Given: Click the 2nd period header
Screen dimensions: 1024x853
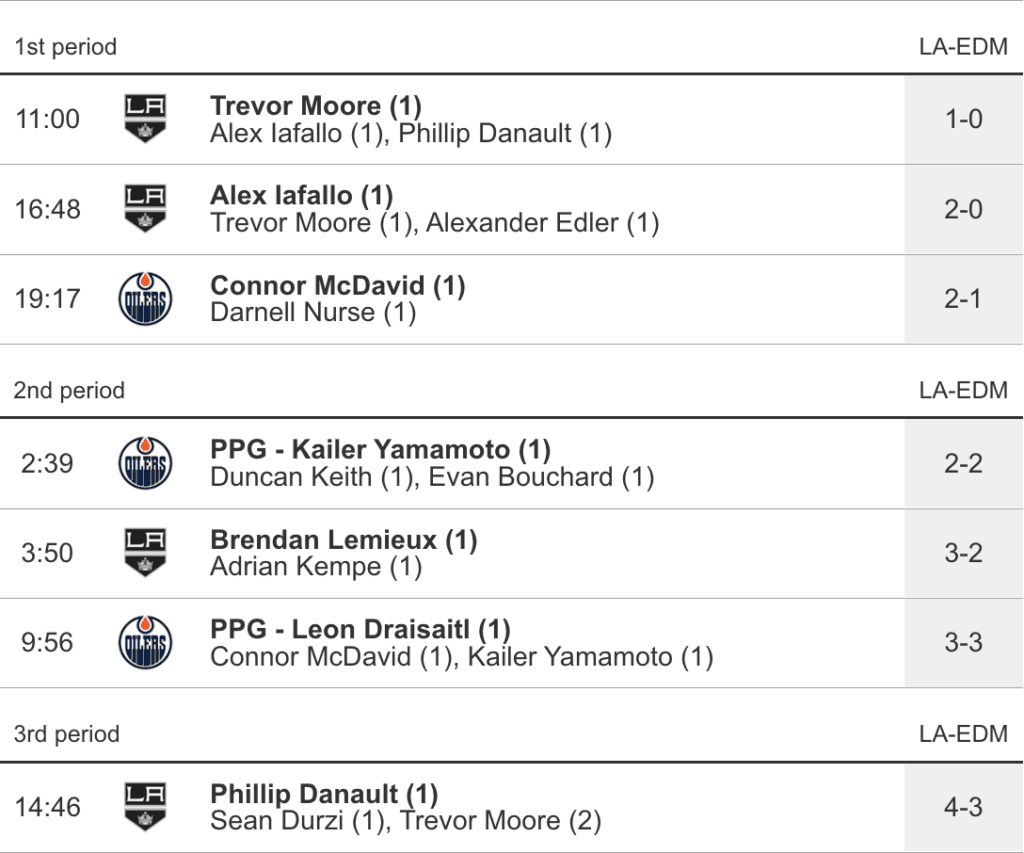Looking at the screenshot, I should pos(69,391).
